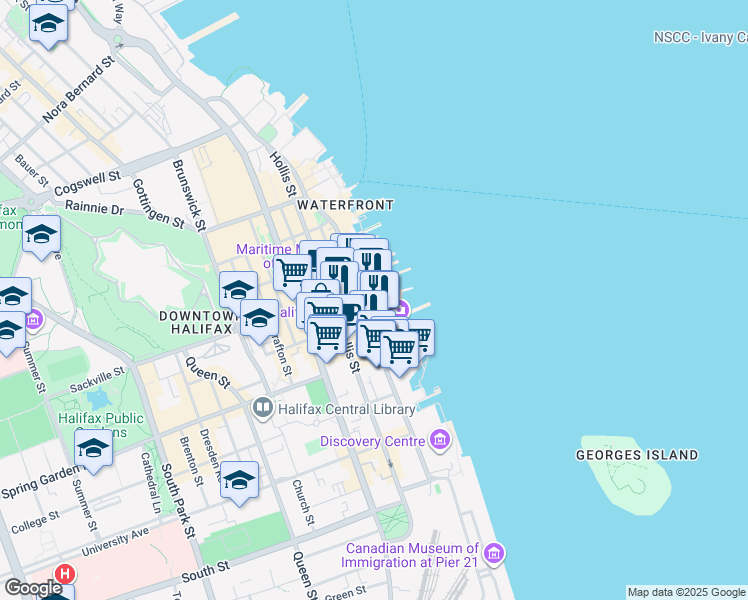
Task: Select the purple museum icon near Summer St
Action: (x=34, y=319)
